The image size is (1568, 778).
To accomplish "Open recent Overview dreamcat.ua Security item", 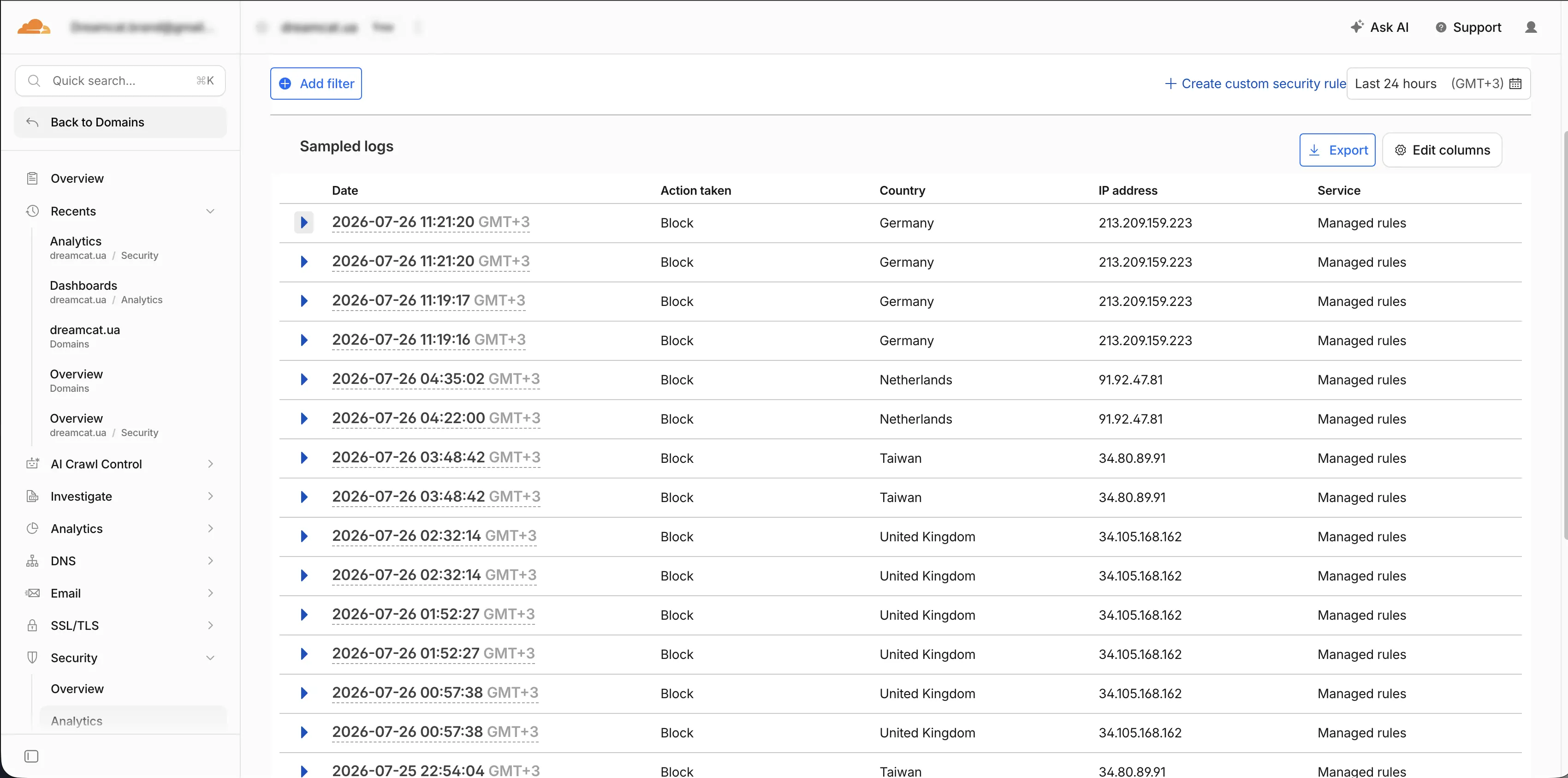I will tap(103, 425).
